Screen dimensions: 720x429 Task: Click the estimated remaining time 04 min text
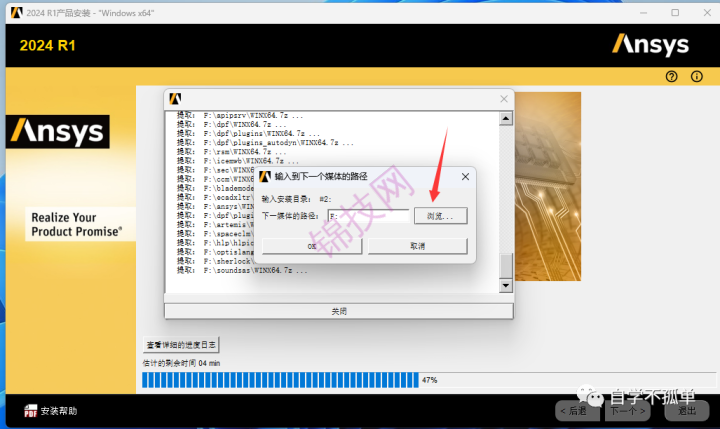181,363
